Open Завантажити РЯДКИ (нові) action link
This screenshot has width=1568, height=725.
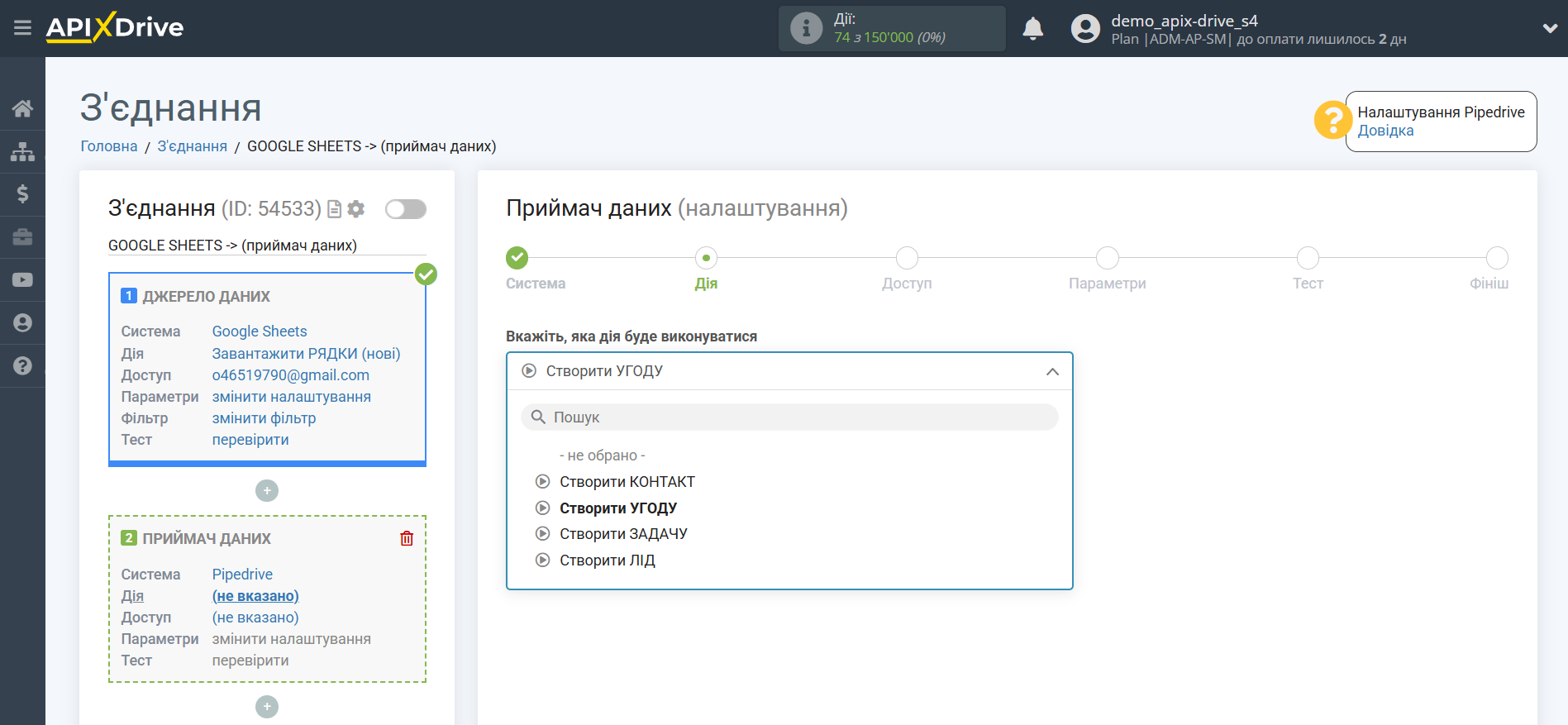(x=306, y=354)
